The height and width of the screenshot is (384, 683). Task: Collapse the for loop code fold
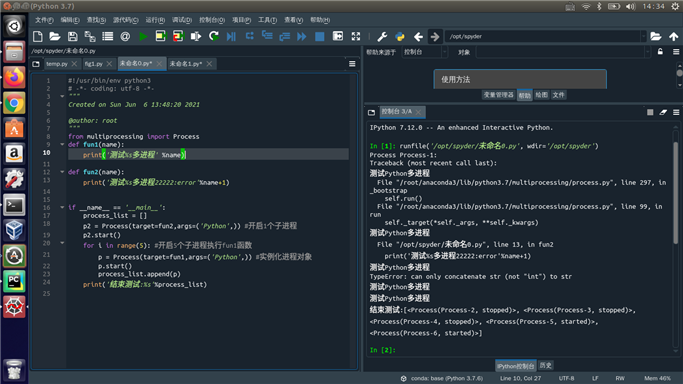pos(62,243)
